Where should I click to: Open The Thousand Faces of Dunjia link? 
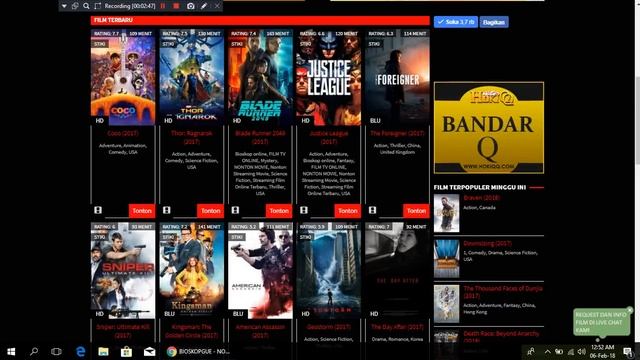(x=503, y=292)
